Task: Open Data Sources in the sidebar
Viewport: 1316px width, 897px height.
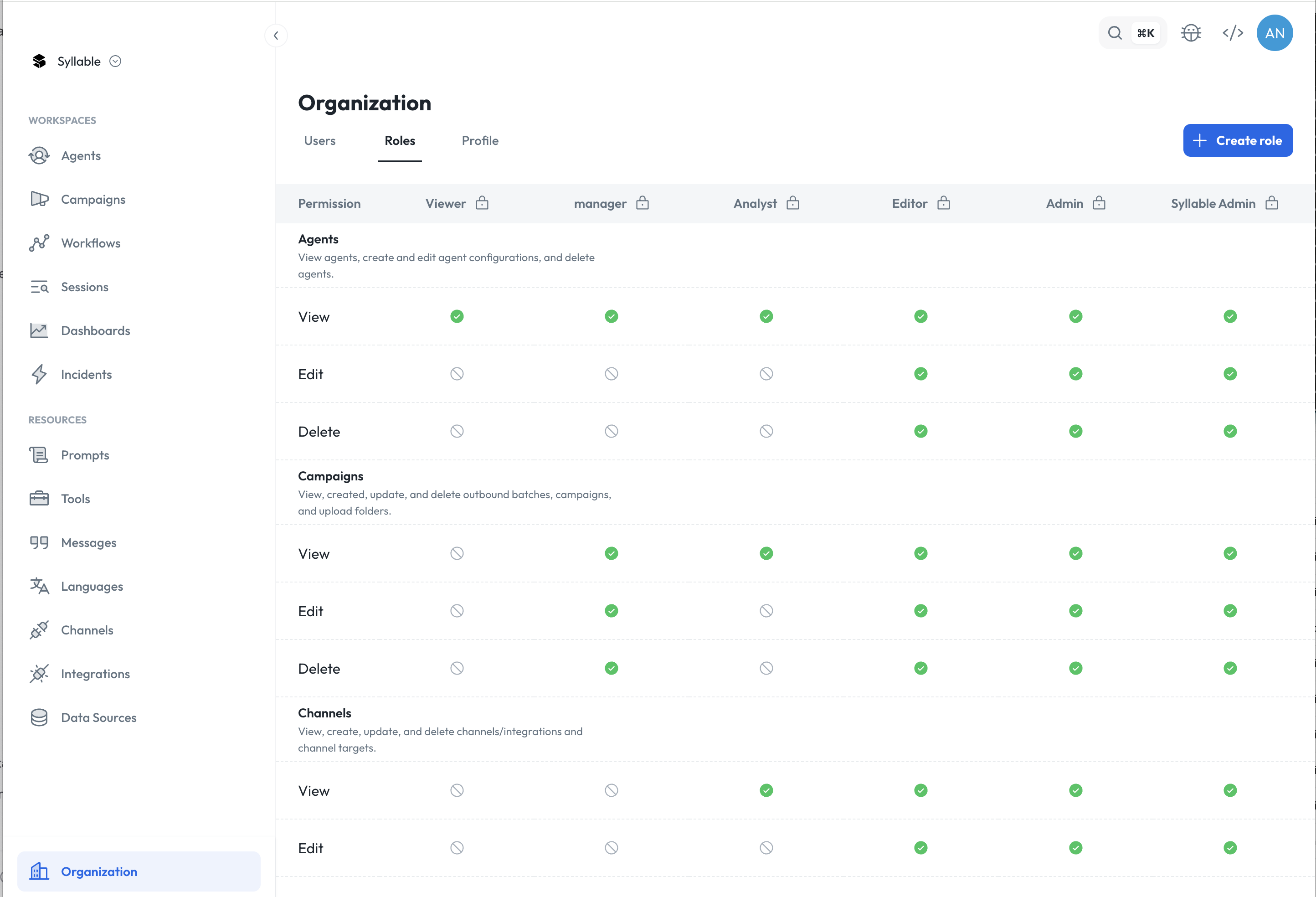Action: [x=99, y=717]
